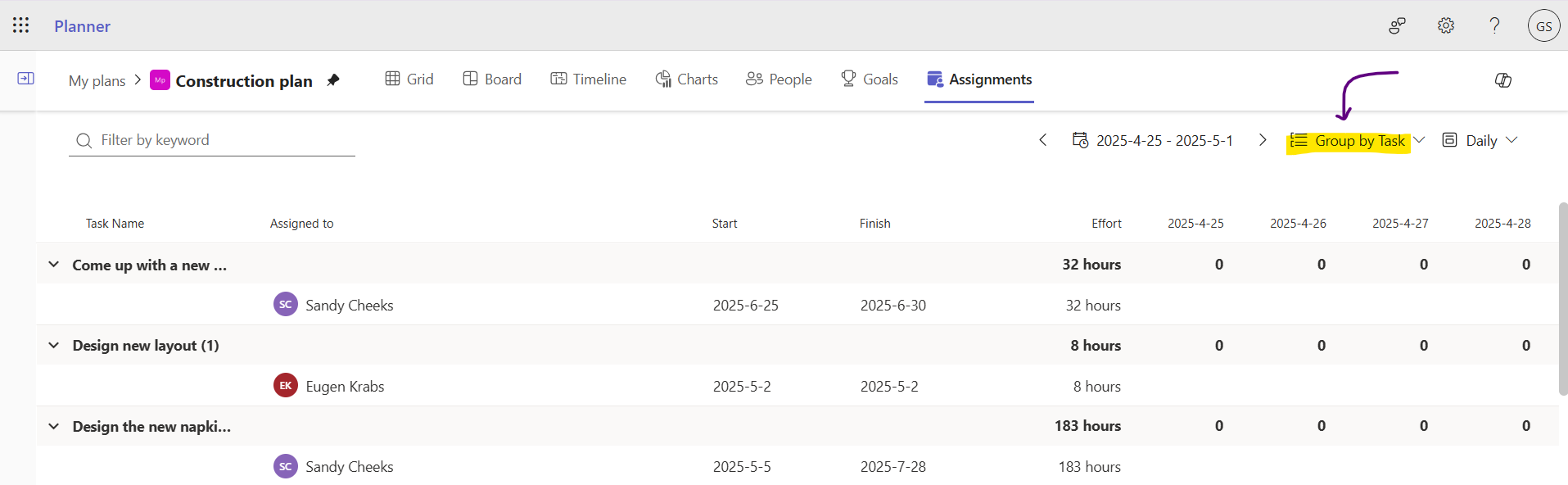The image size is (1568, 485).
Task: Open the date range calendar picker
Action: click(1153, 140)
